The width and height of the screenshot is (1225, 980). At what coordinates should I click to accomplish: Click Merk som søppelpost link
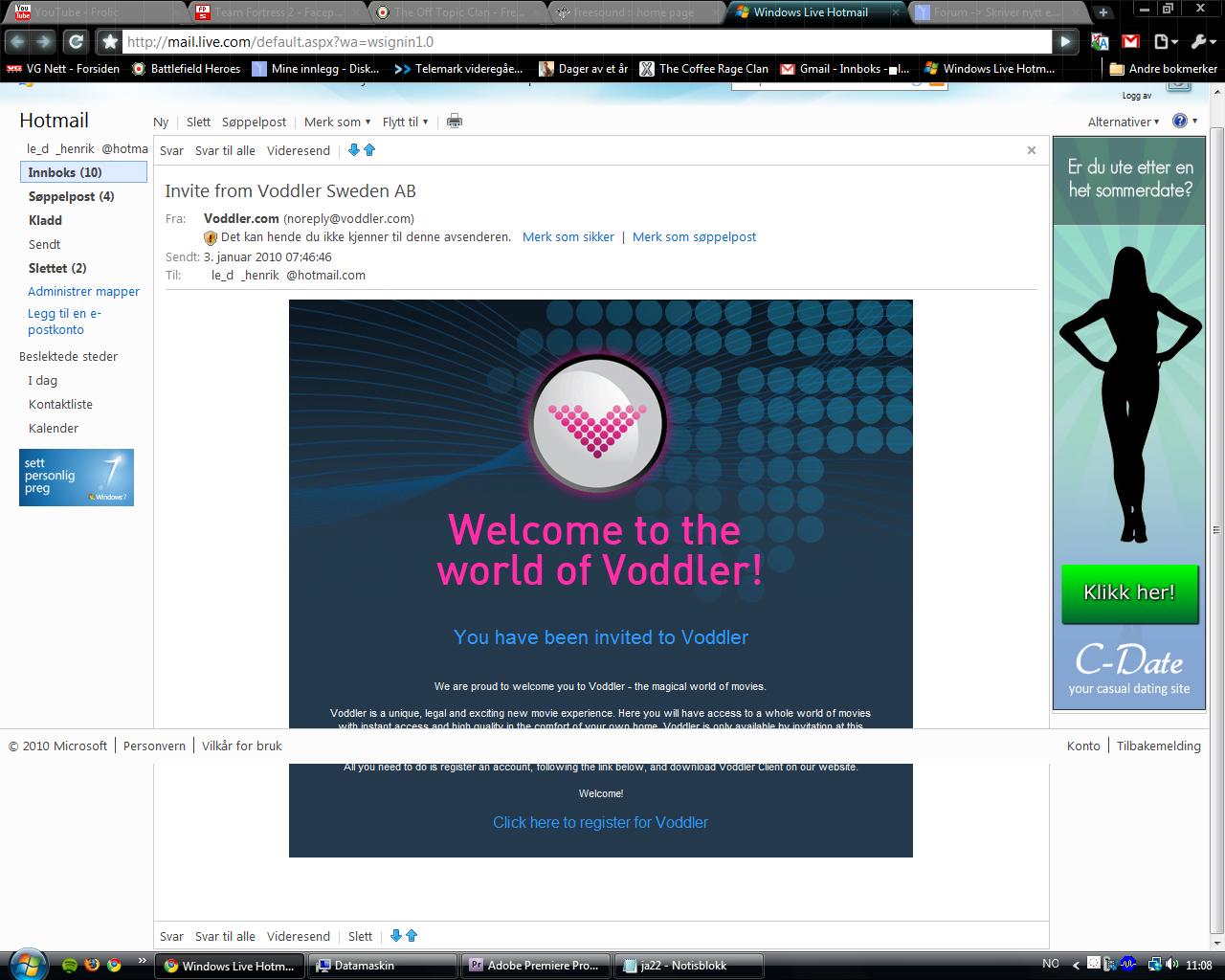point(694,236)
